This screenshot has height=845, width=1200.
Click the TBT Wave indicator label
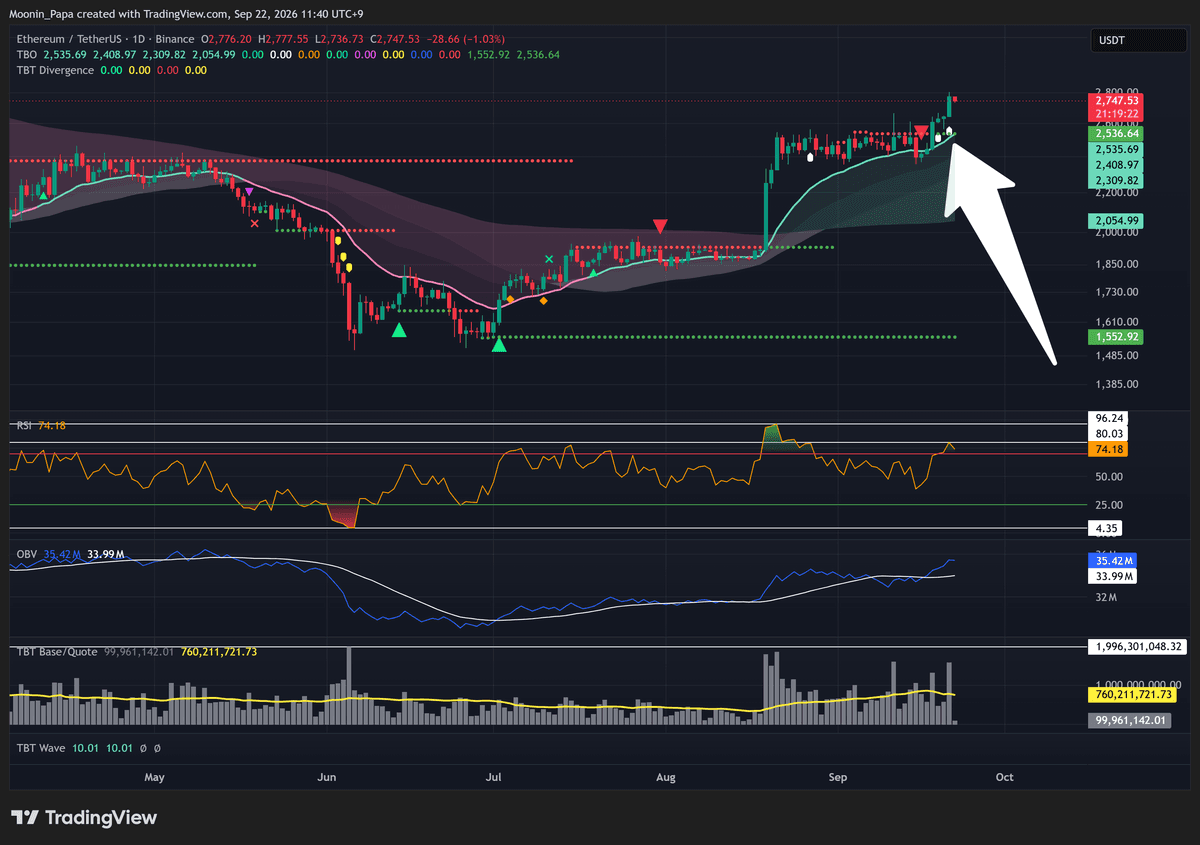click(x=43, y=747)
